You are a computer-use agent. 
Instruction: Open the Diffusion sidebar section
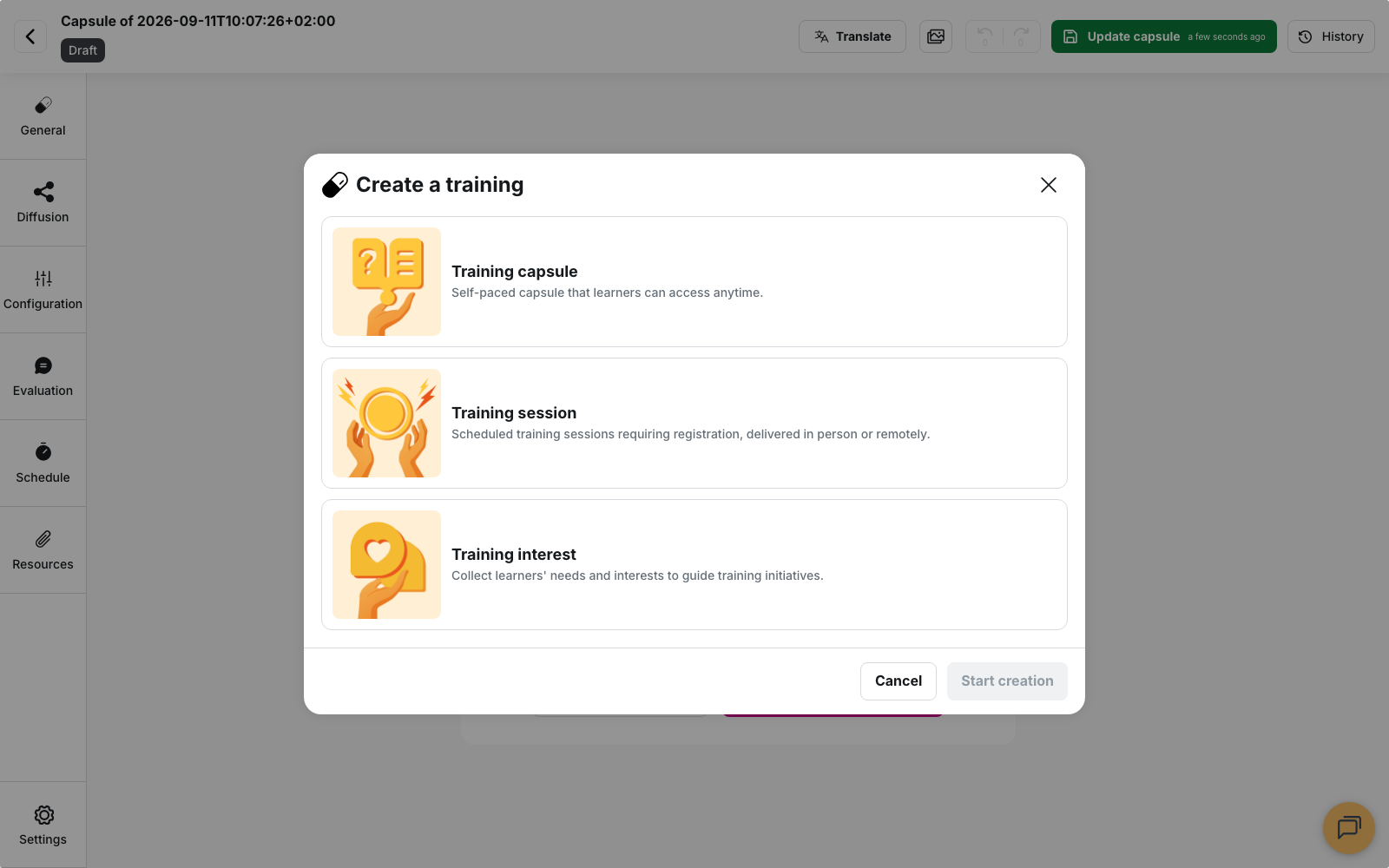43,203
